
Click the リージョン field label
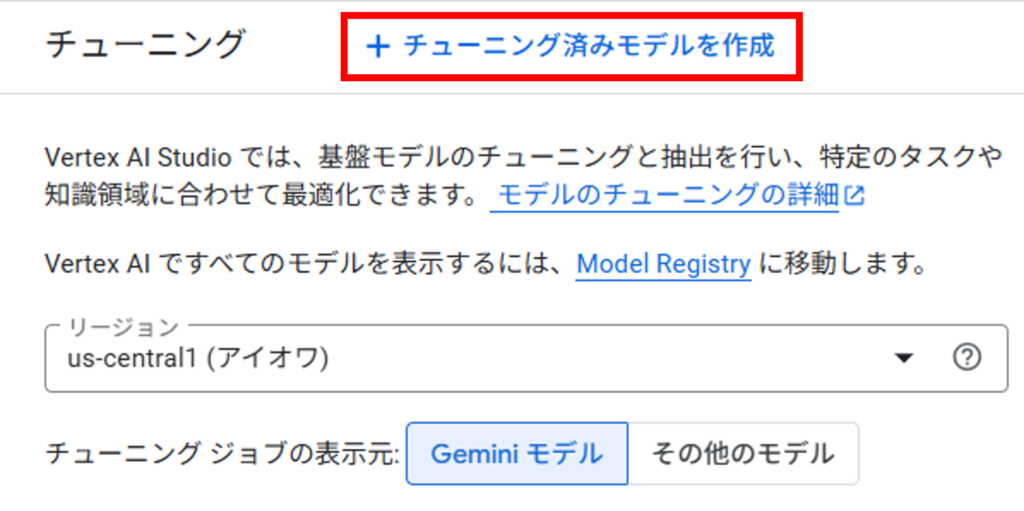click(x=123, y=325)
